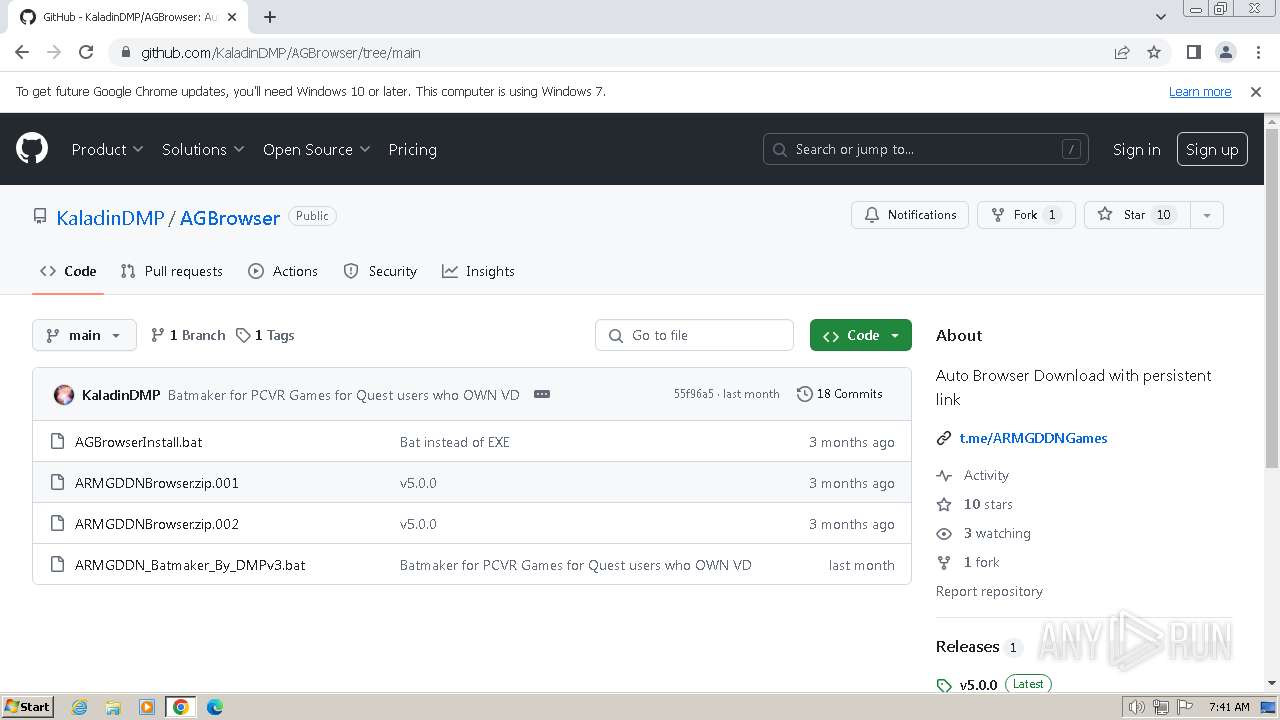Open the Solutions menu
The width and height of the screenshot is (1280, 720).
click(x=203, y=149)
